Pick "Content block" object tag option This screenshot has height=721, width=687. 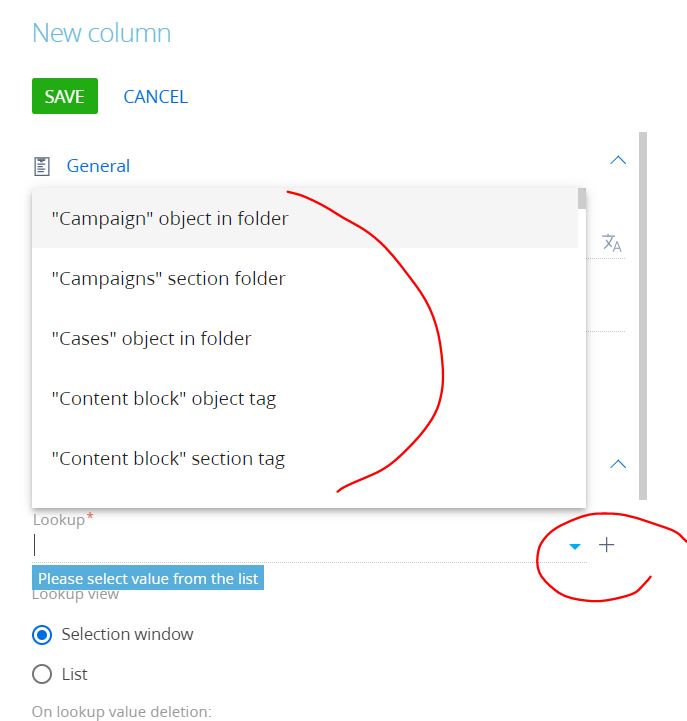tap(305, 398)
